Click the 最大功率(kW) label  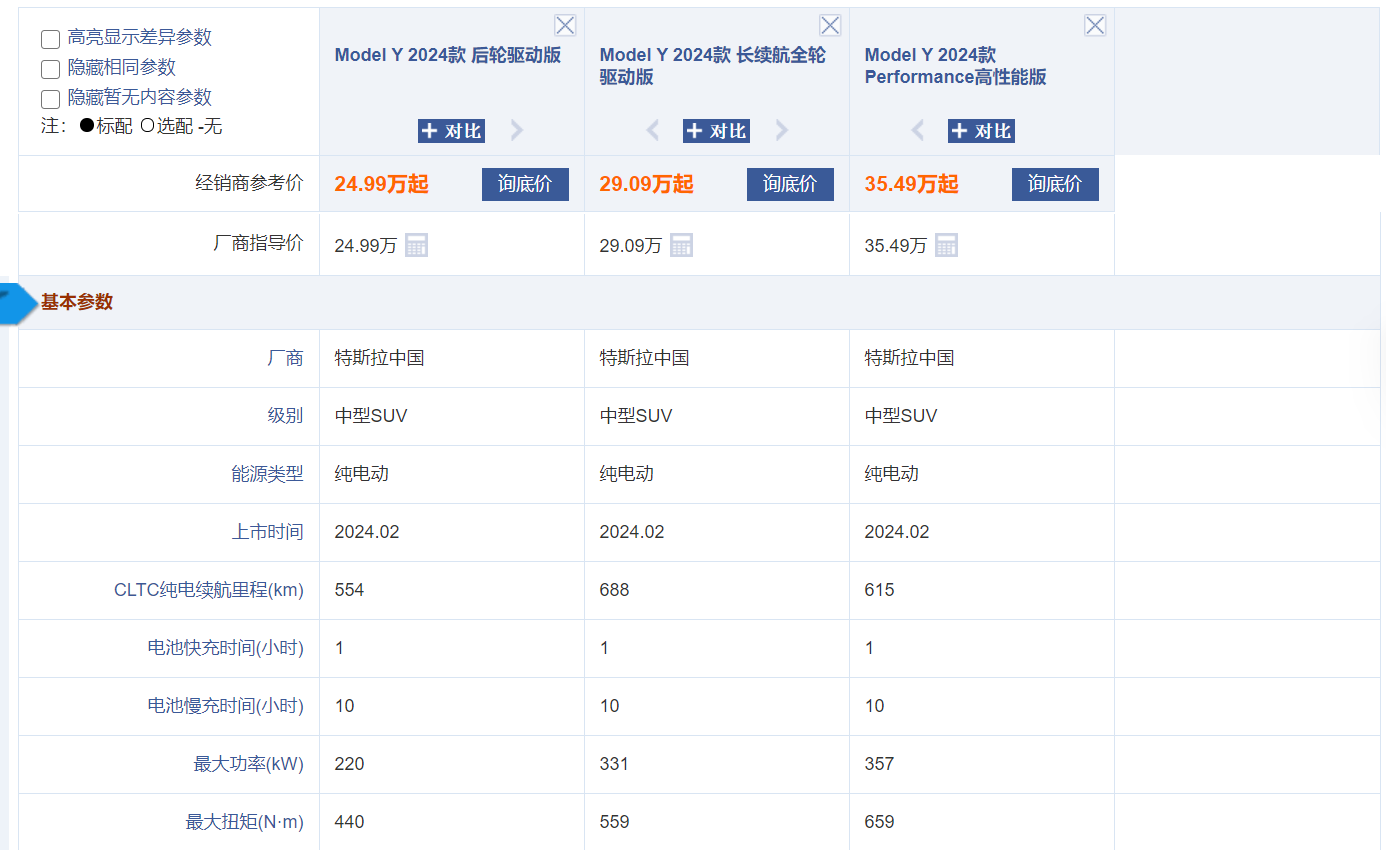(249, 764)
